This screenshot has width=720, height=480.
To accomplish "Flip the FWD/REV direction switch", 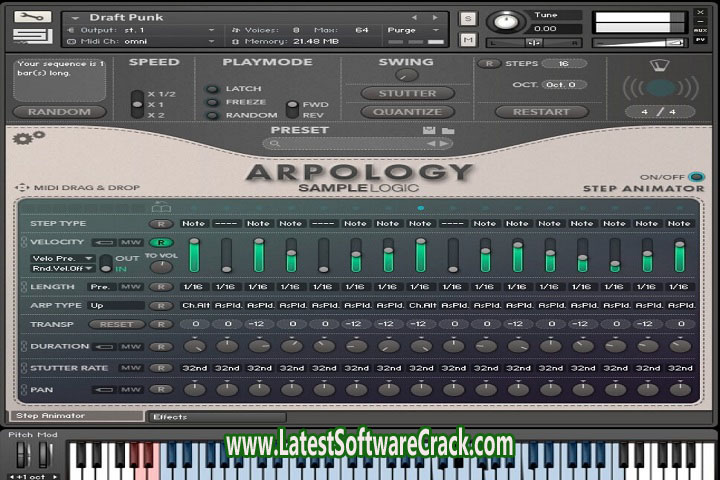I will tap(292, 110).
